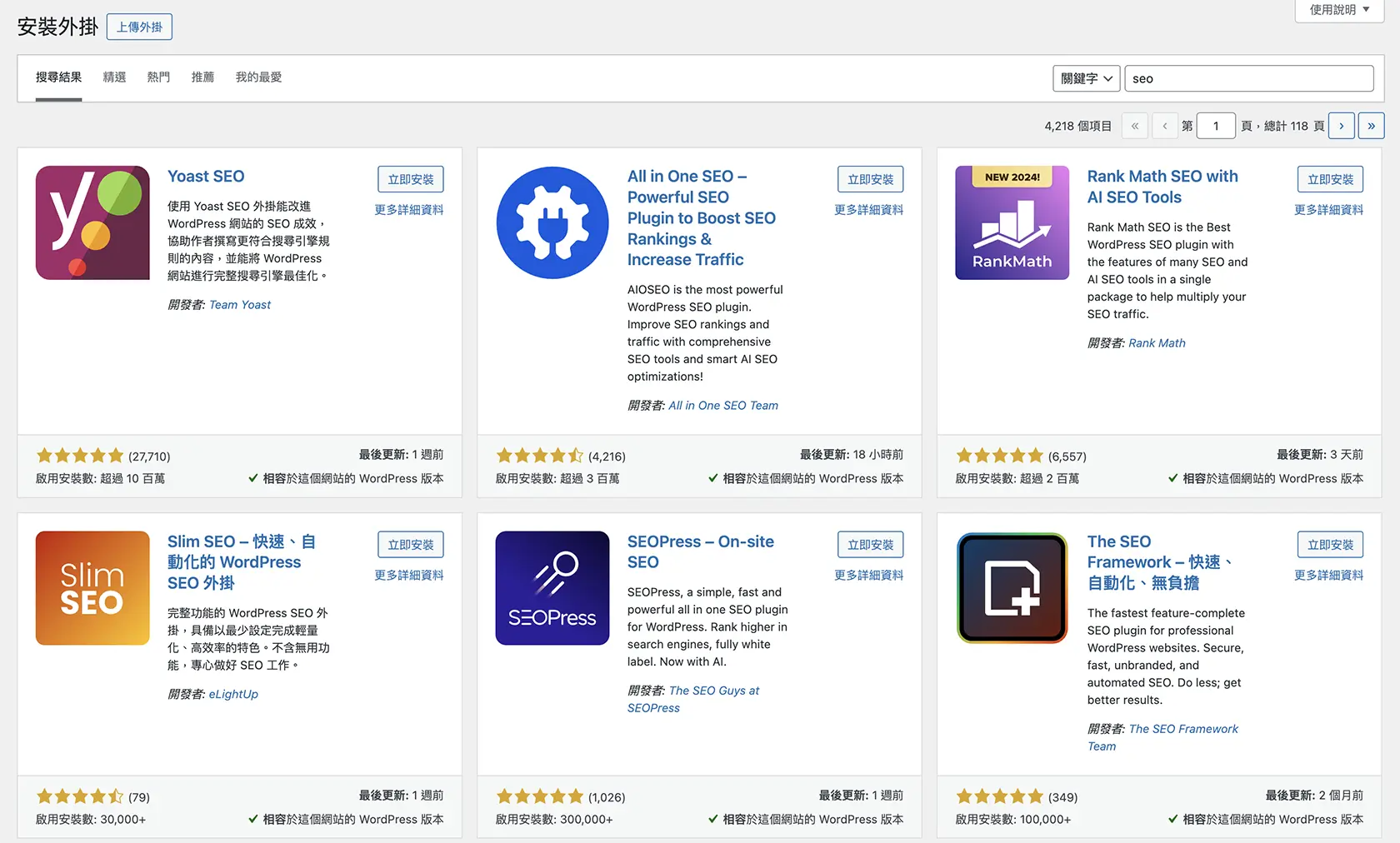Viewport: 1400px width, 843px height.
Task: Open the 關鍵字 search type dropdown
Action: click(1087, 78)
